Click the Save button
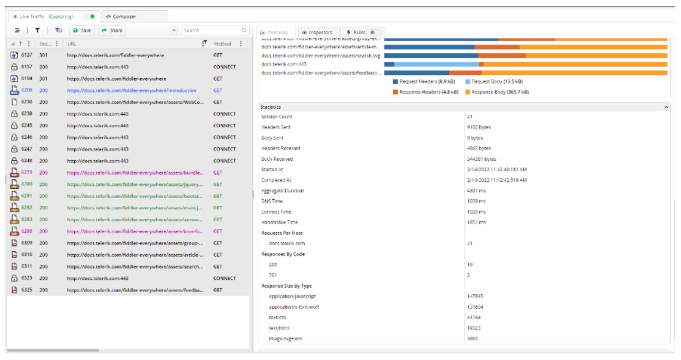681x360 pixels. pos(82,30)
